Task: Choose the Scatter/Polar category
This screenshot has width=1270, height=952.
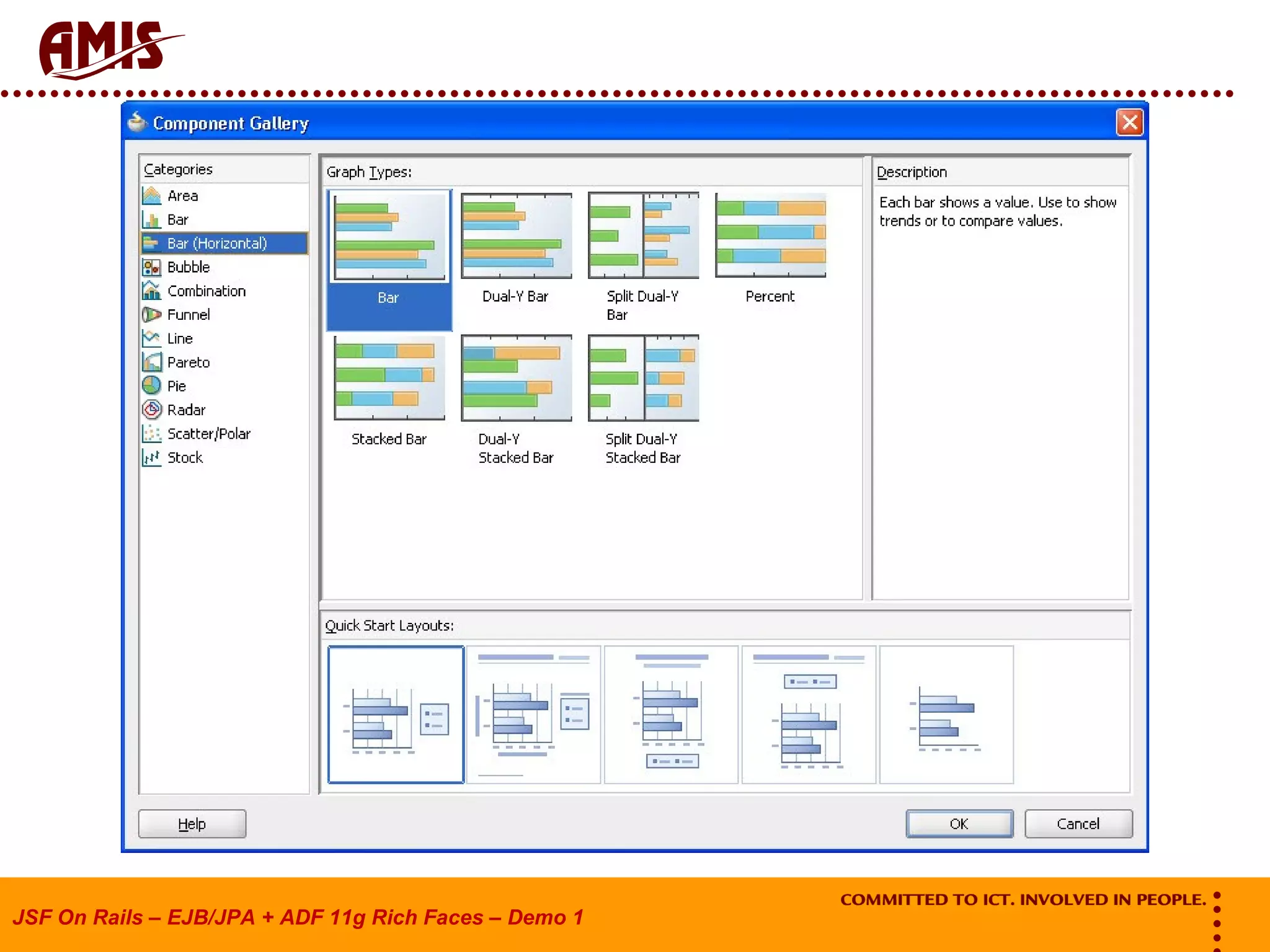Action: (x=208, y=434)
